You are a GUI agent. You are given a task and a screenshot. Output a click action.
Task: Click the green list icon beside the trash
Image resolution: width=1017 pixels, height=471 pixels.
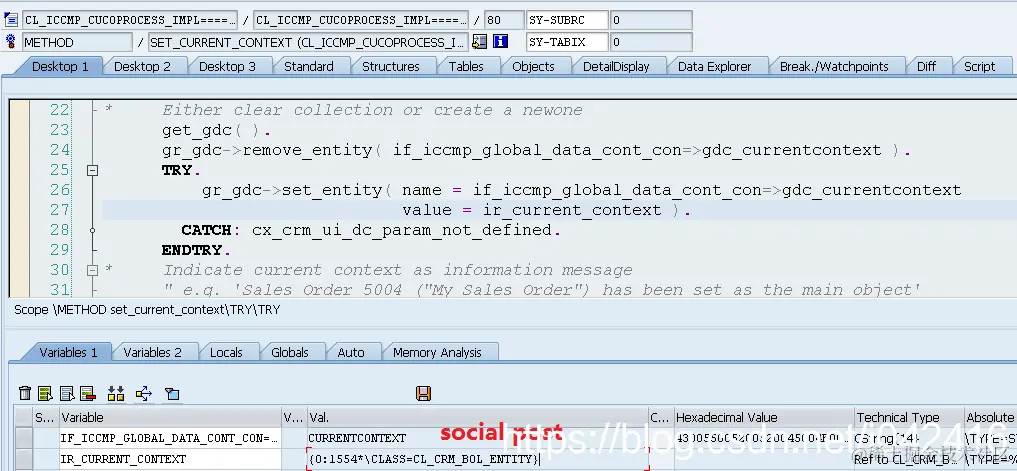45,393
